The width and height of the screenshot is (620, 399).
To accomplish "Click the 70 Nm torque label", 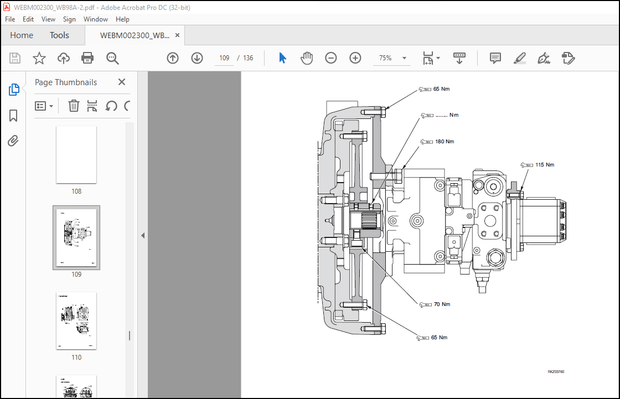I will (x=442, y=304).
